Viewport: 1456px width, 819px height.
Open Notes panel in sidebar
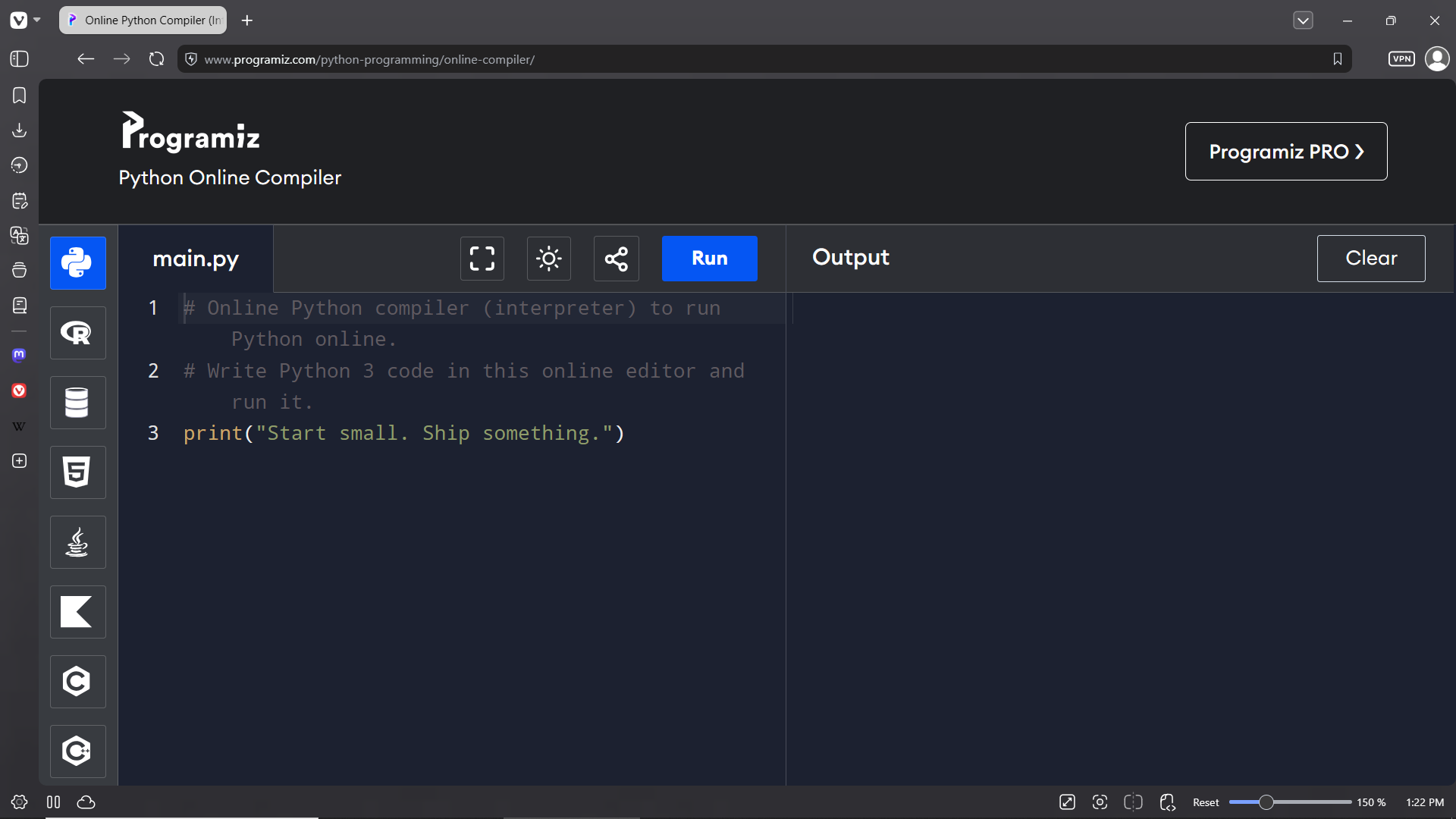[x=20, y=201]
